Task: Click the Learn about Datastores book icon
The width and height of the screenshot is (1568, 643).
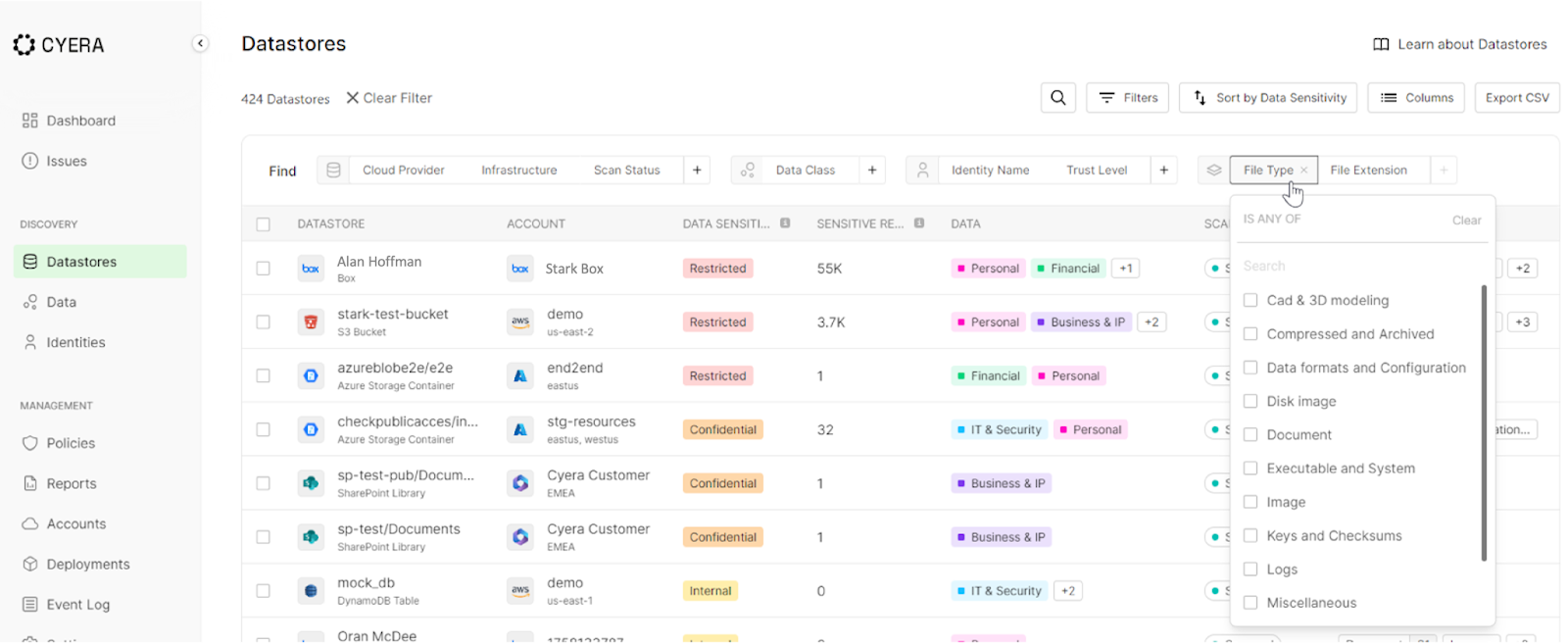Action: point(1381,44)
